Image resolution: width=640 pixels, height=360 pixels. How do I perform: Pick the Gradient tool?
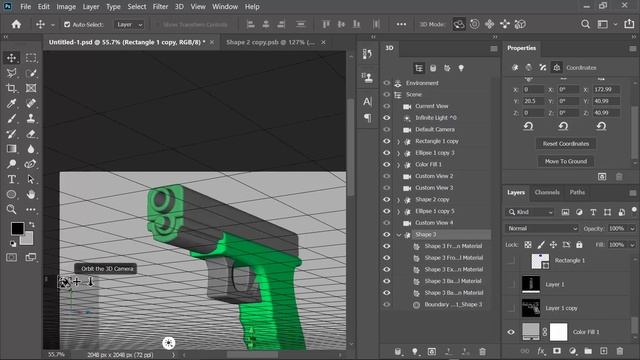(x=11, y=149)
